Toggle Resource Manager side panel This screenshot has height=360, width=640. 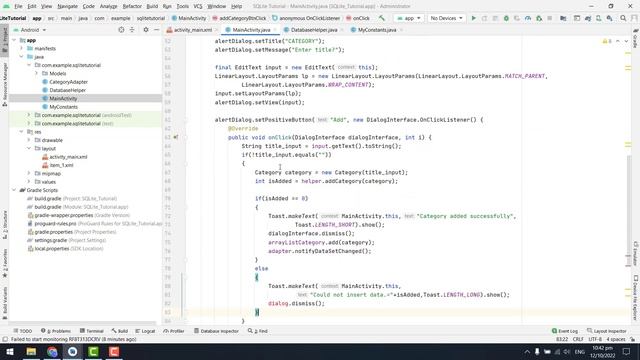[x=5, y=84]
